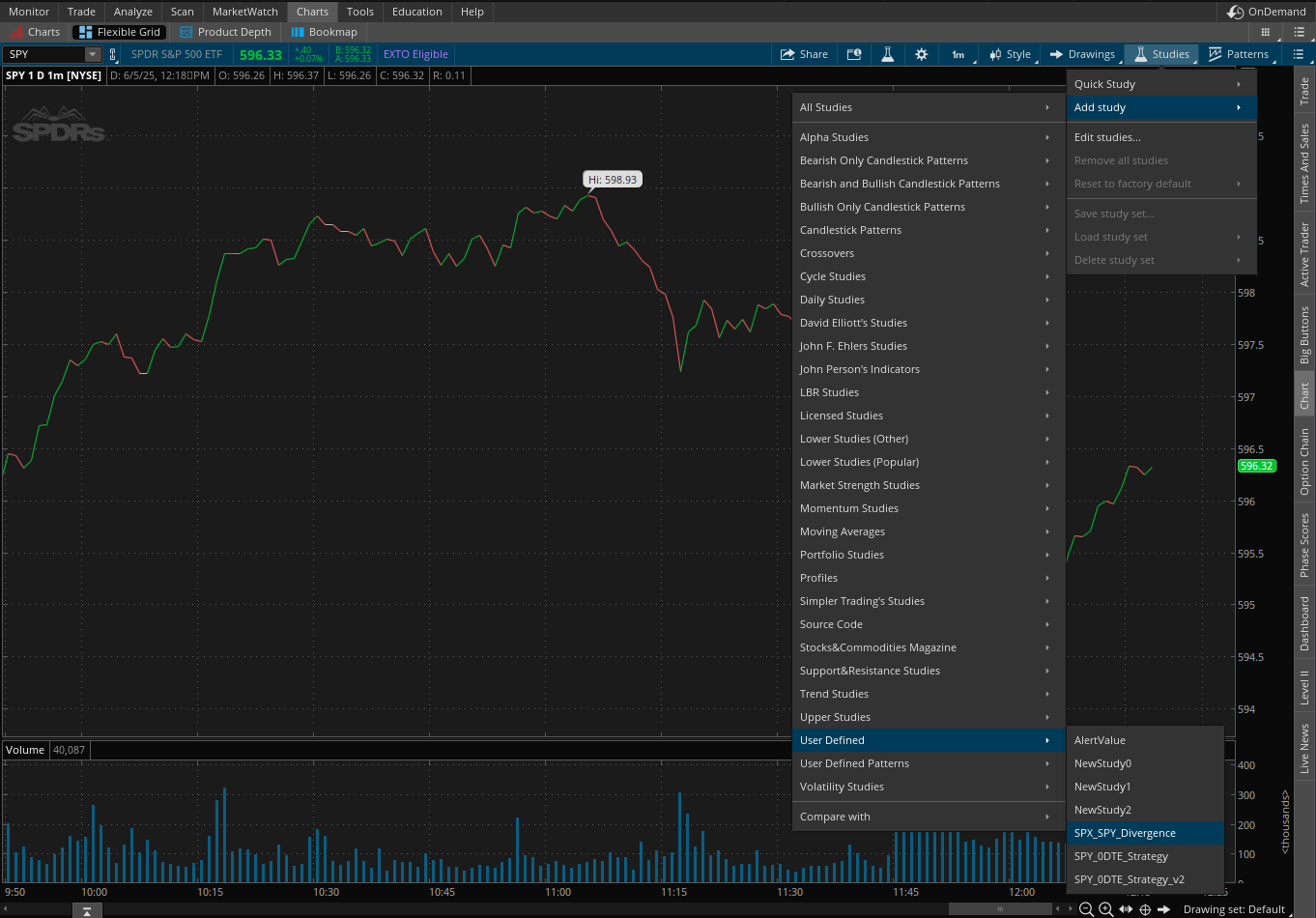This screenshot has height=918, width=1316.
Task: Open the chart grid layout icon
Action: point(1266,32)
